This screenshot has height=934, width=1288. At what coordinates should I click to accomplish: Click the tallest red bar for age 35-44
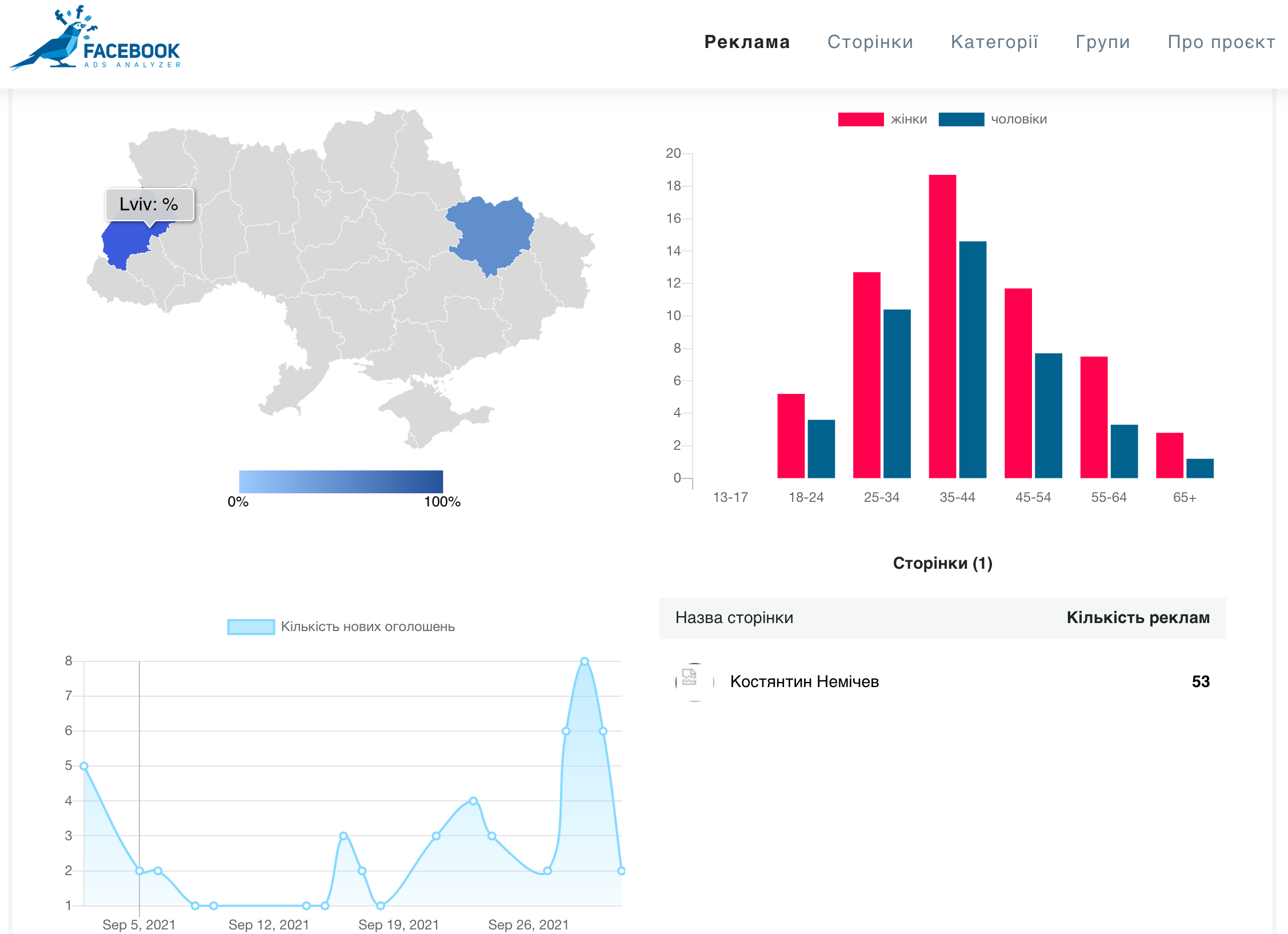[x=942, y=326]
